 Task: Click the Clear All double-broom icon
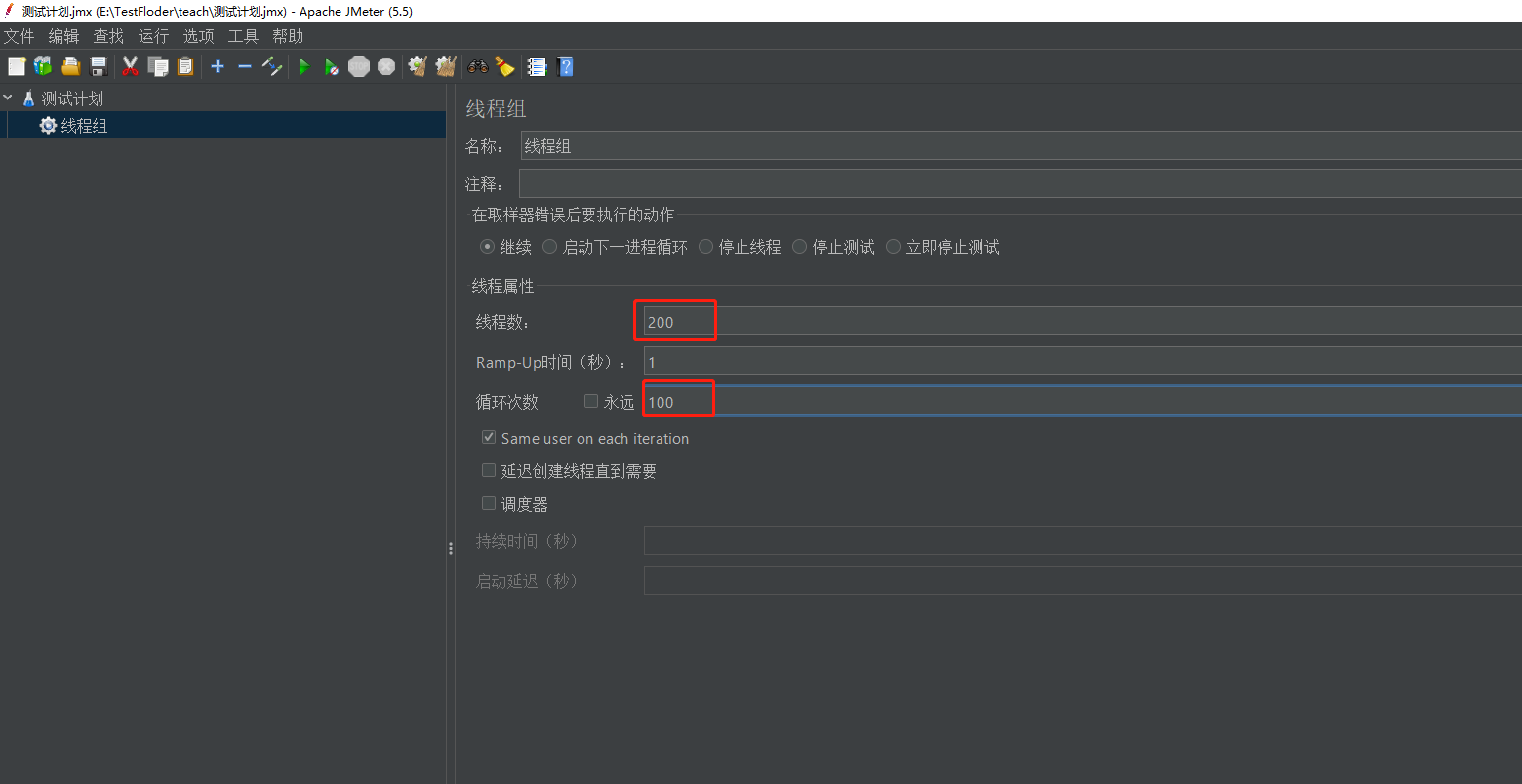click(x=446, y=66)
